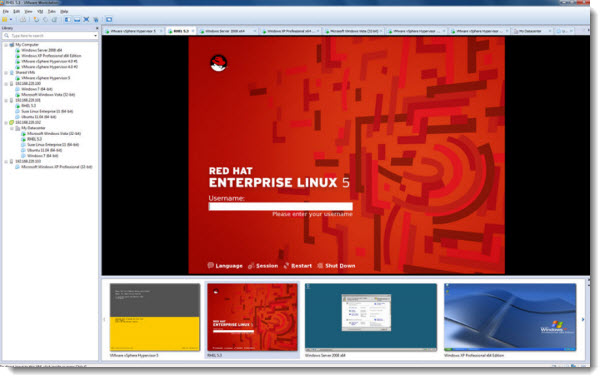Screen dimensions: 605x382
Task: Select Microsoft Windows XP Professional (32-bit) in library
Action: [57, 167]
